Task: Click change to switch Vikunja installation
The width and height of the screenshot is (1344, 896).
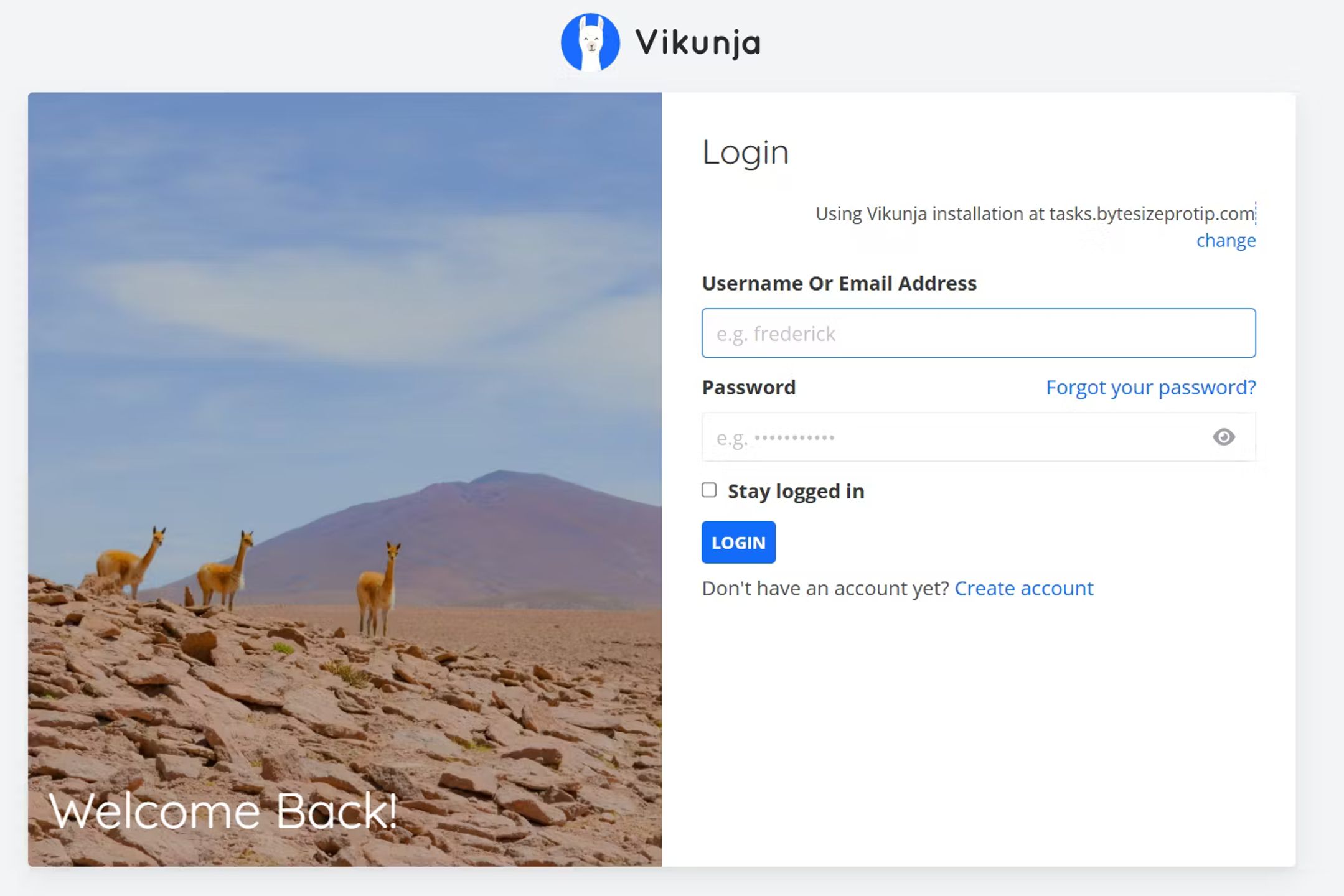Action: click(x=1226, y=240)
